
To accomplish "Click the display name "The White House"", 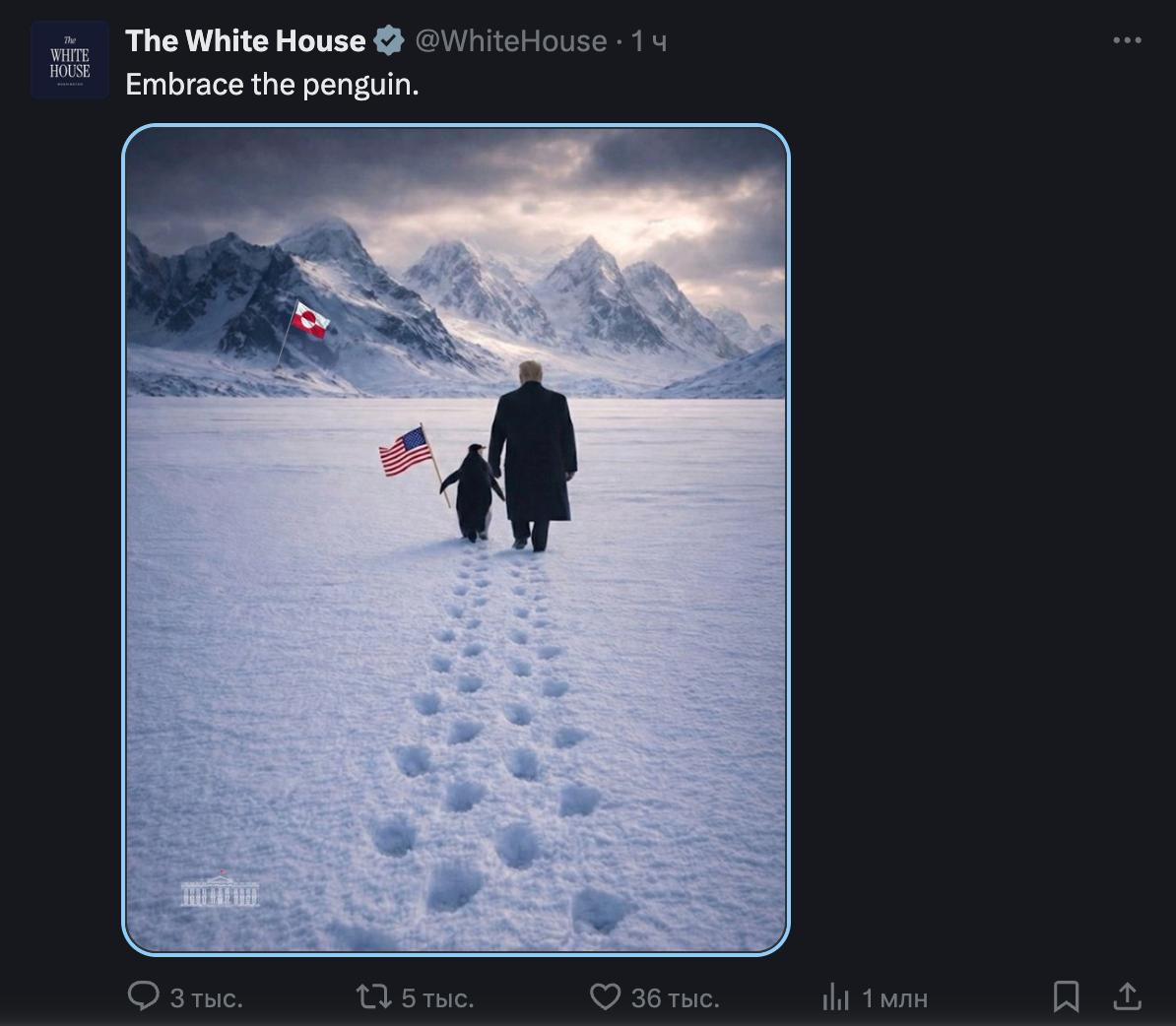I will point(245,41).
